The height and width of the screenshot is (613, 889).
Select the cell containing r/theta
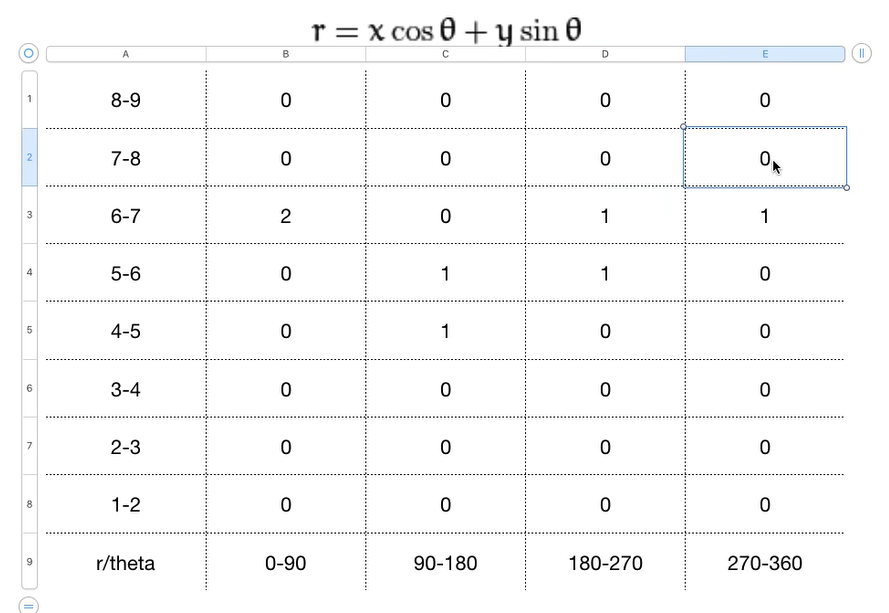click(126, 563)
